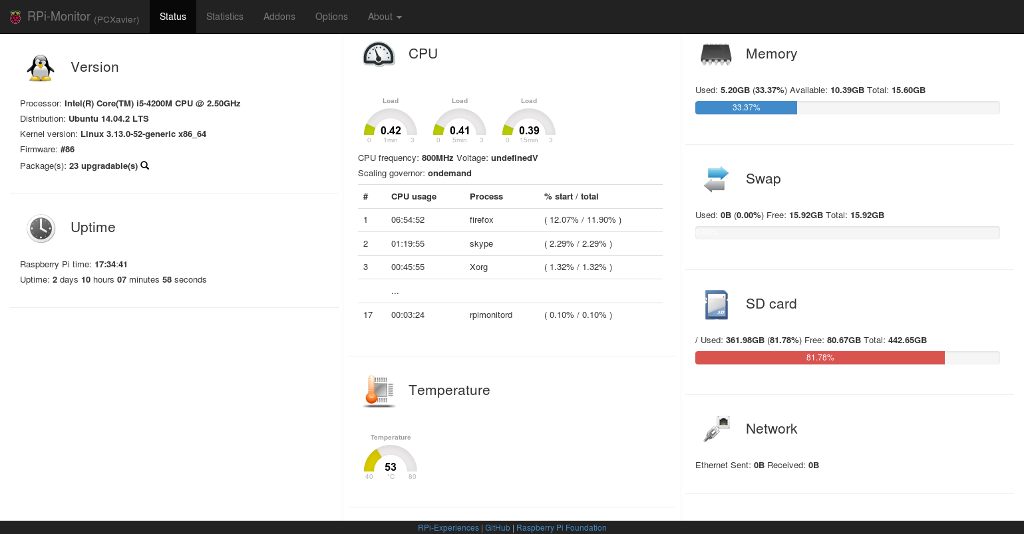Screen dimensions: 1024x534
Task: Click the ellipsis row in process table
Action: point(510,291)
